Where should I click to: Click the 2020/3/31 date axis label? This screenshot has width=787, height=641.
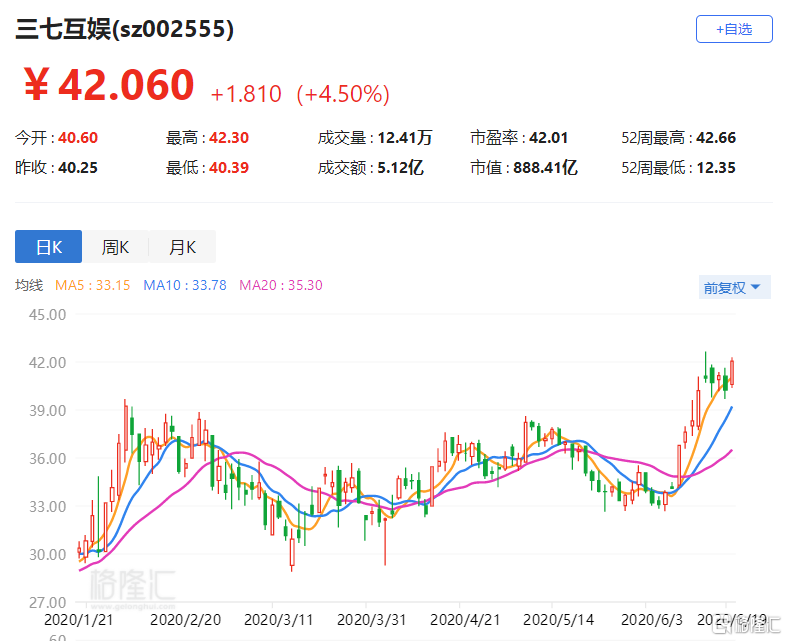coord(371,620)
